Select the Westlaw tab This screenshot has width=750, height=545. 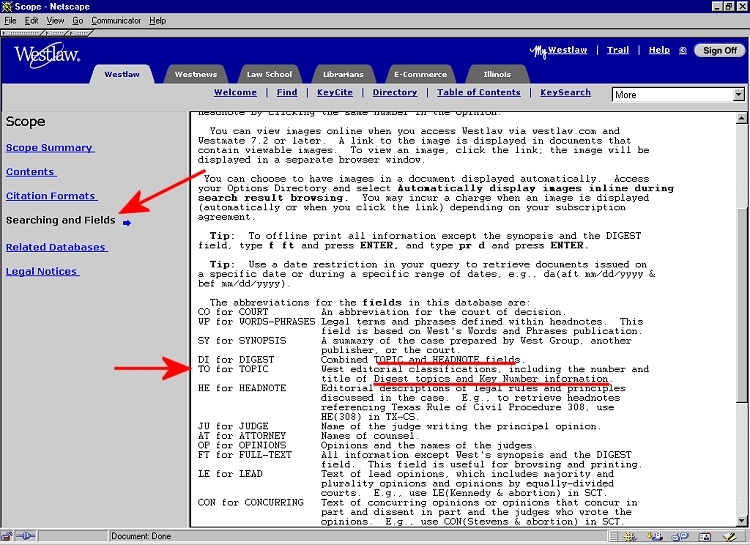[122, 74]
